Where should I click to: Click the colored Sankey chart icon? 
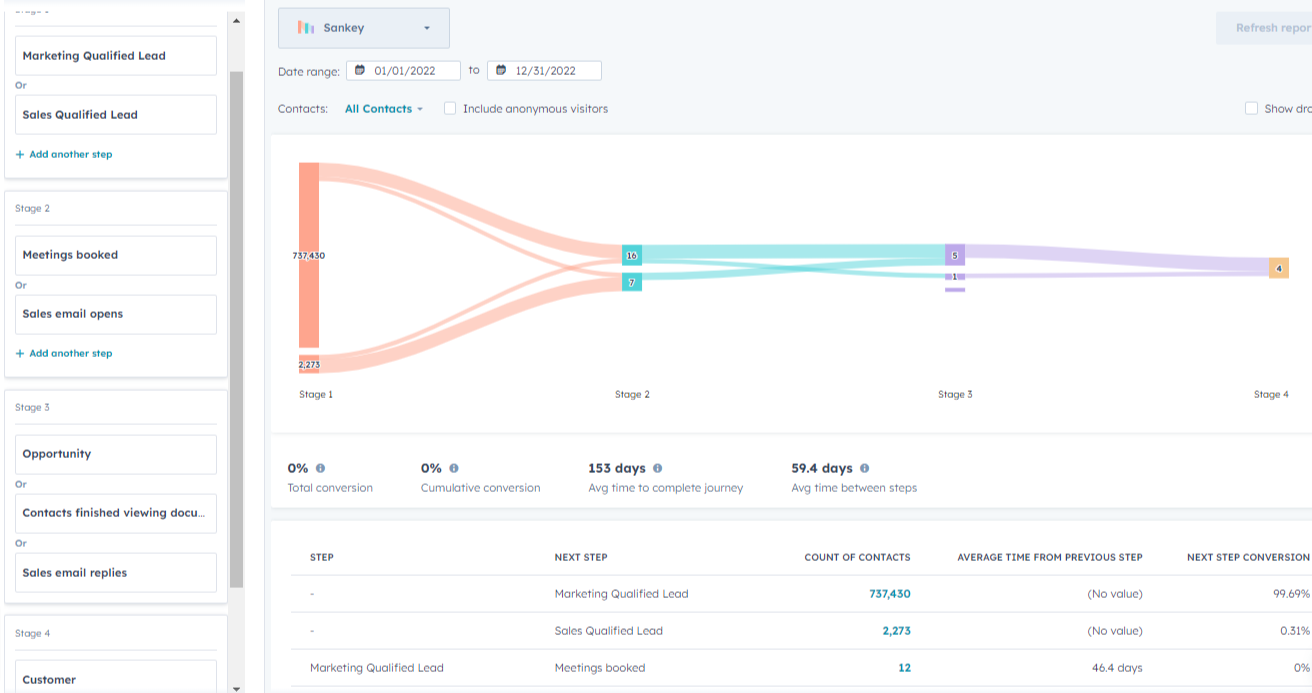click(x=306, y=28)
